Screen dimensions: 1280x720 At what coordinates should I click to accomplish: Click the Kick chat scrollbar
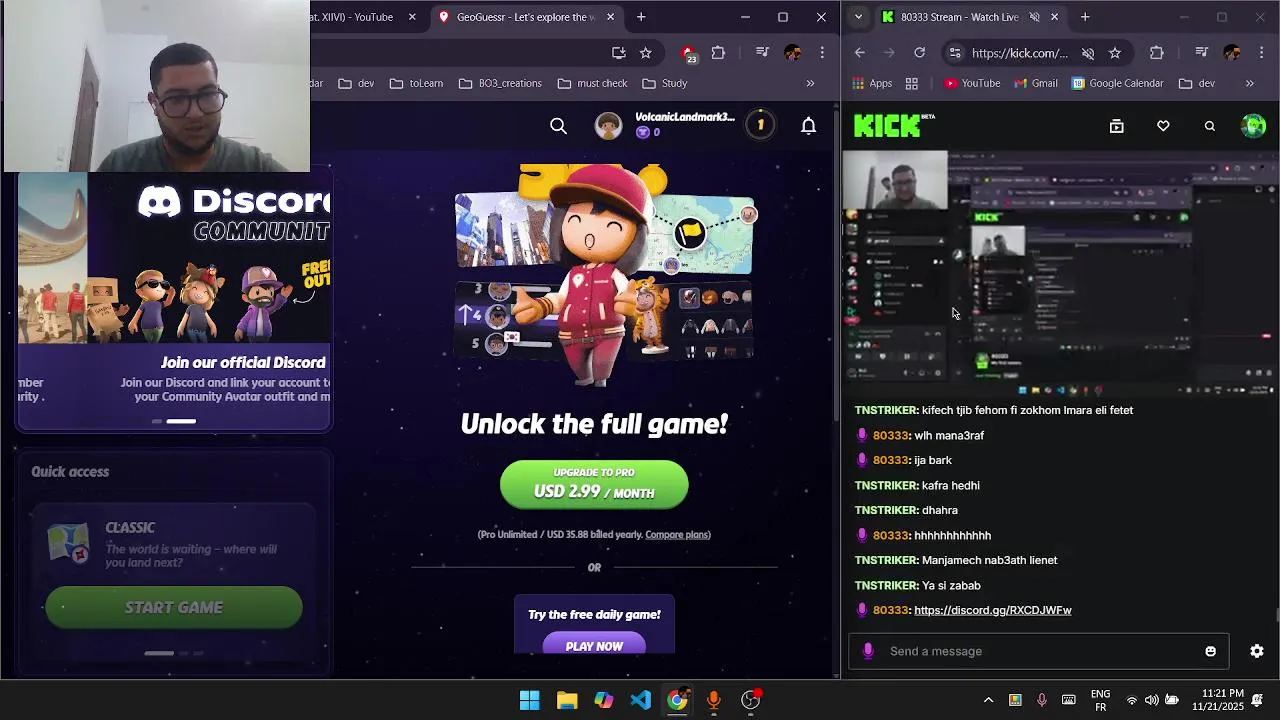coord(1276,614)
